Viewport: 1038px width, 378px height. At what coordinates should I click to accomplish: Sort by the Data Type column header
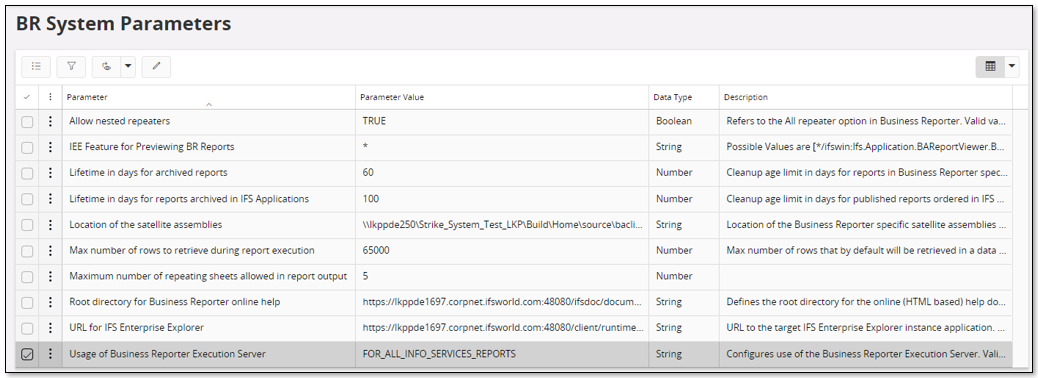[x=673, y=97]
